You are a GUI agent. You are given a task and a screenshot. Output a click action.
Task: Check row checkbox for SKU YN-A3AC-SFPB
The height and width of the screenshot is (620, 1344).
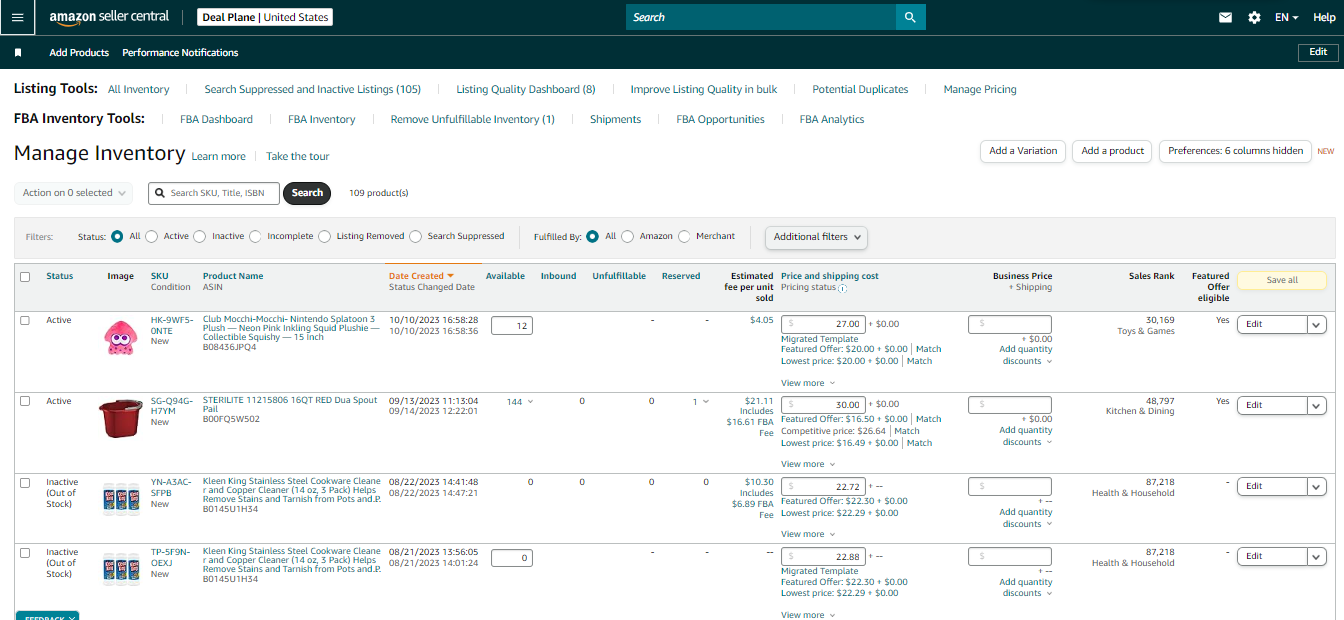pyautogui.click(x=25, y=482)
